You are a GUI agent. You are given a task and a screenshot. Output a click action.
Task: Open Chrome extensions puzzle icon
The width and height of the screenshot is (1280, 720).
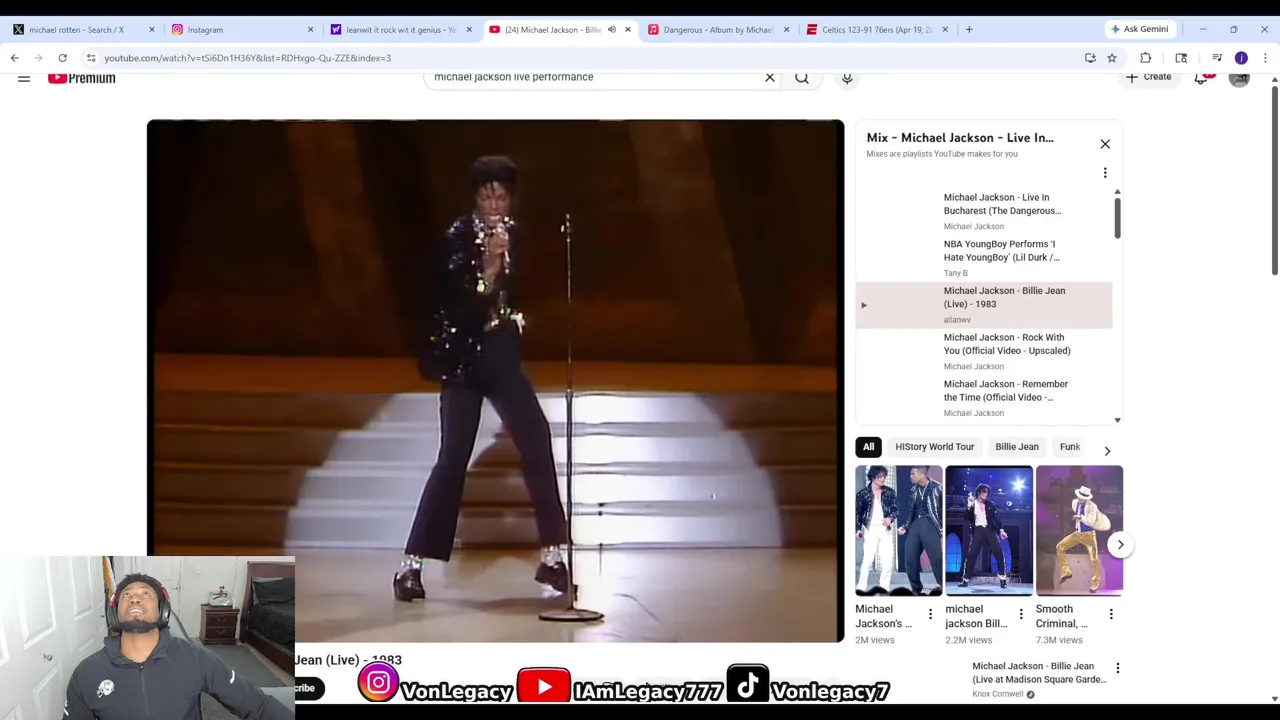[x=1146, y=58]
